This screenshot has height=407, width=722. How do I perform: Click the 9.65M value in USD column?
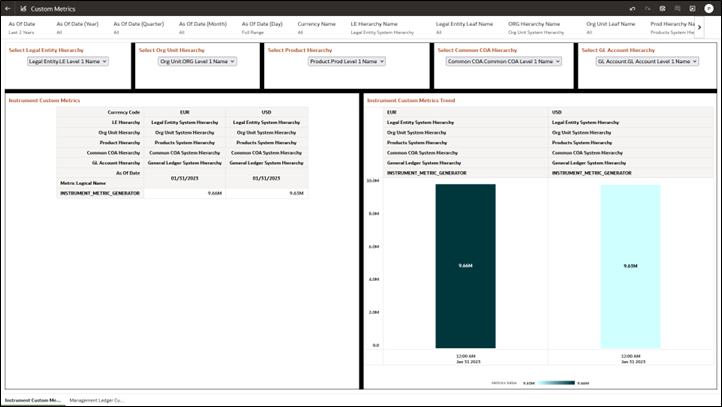point(296,193)
